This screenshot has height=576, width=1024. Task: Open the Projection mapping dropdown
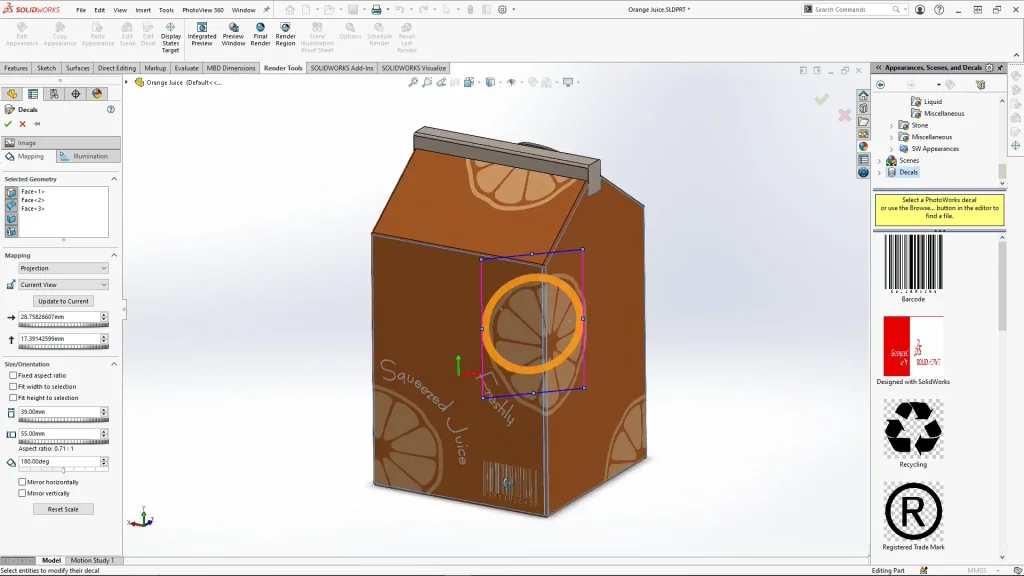[63, 268]
